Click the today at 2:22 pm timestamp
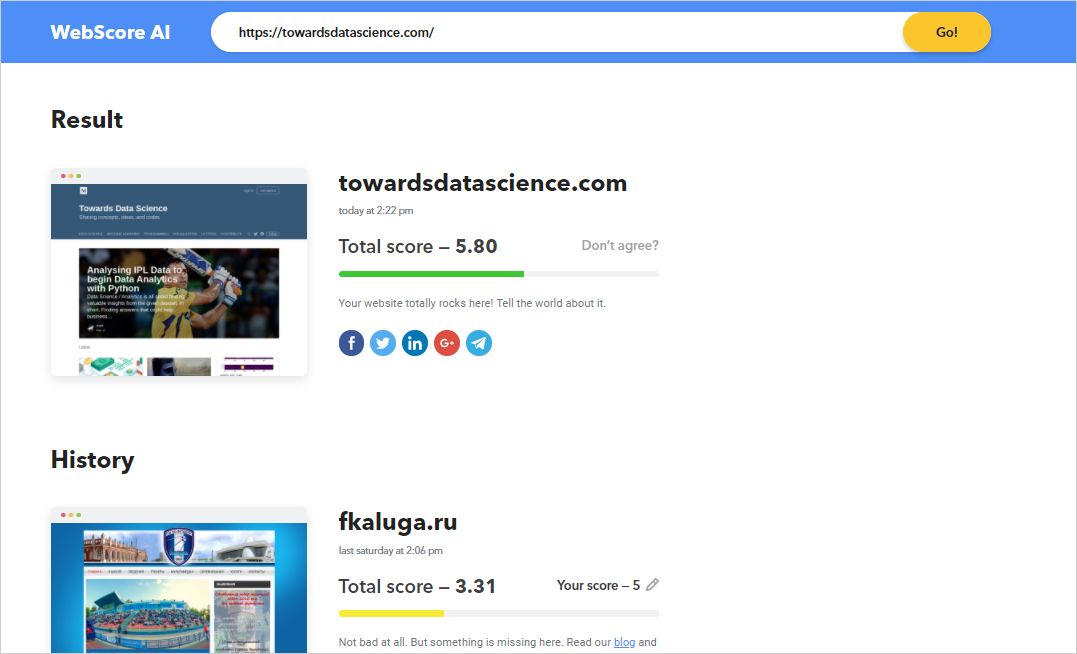This screenshot has height=654, width=1077. pyautogui.click(x=376, y=211)
